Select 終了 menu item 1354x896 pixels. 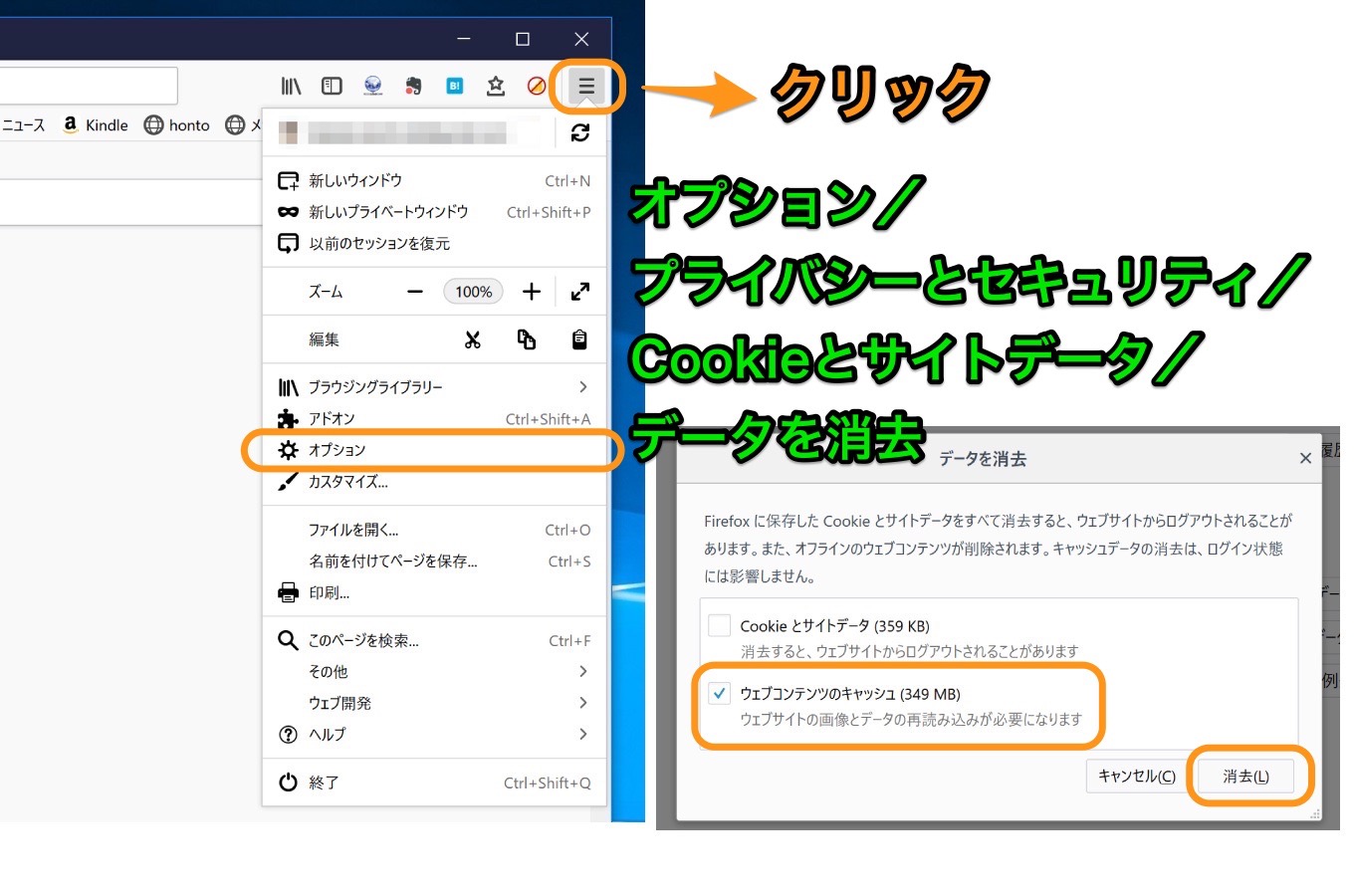pyautogui.click(x=434, y=783)
